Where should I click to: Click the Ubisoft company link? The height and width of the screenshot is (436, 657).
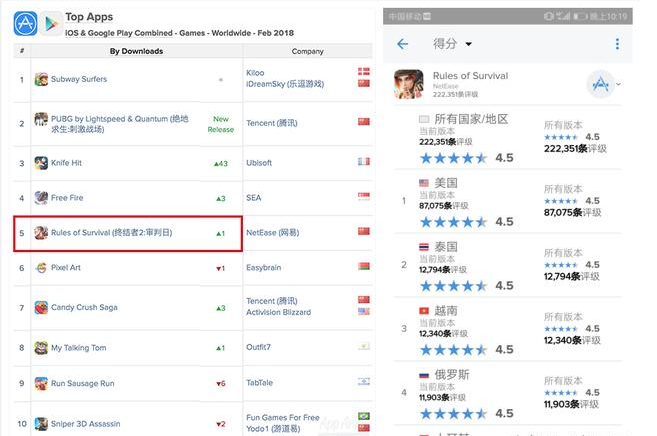point(261,163)
